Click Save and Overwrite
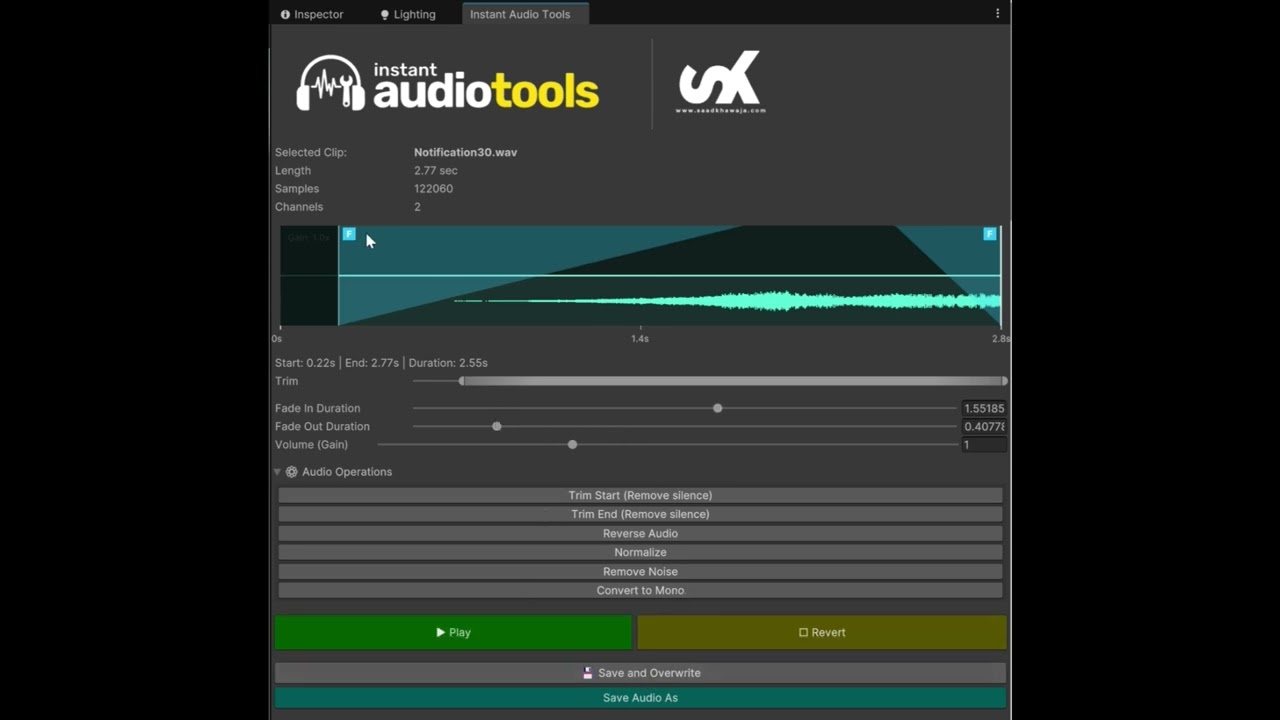Viewport: 1280px width, 720px height. coord(640,673)
